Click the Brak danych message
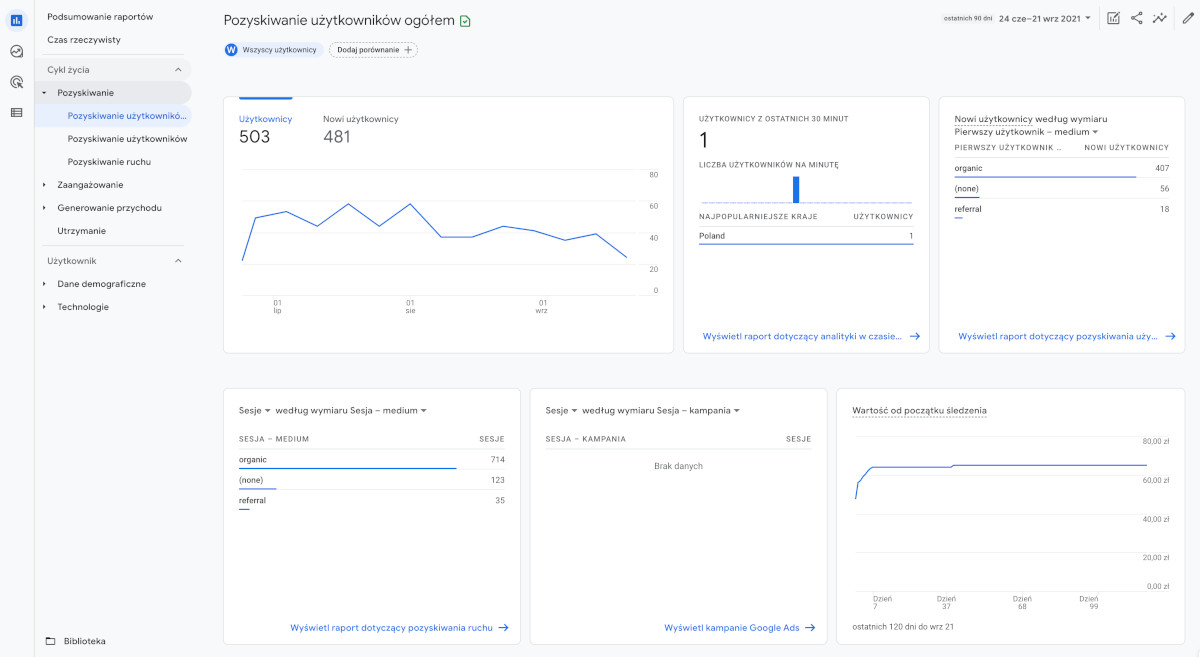 pyautogui.click(x=678, y=466)
